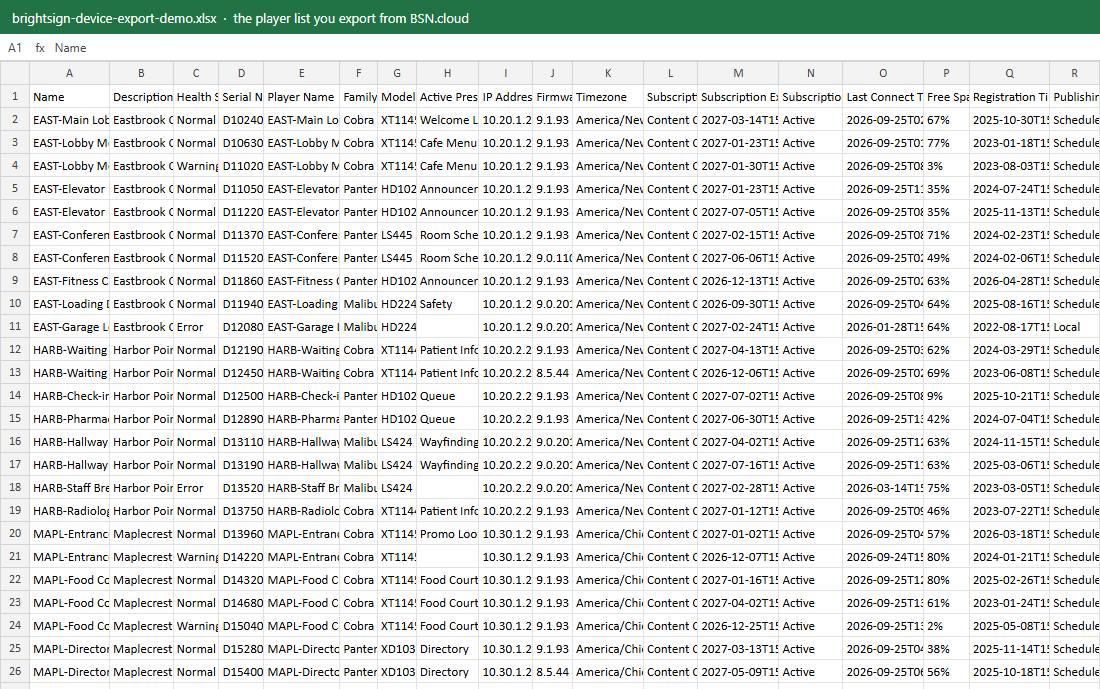This screenshot has height=689, width=1100.
Task: Click the 'Name' header cell
Action: [x=69, y=96]
